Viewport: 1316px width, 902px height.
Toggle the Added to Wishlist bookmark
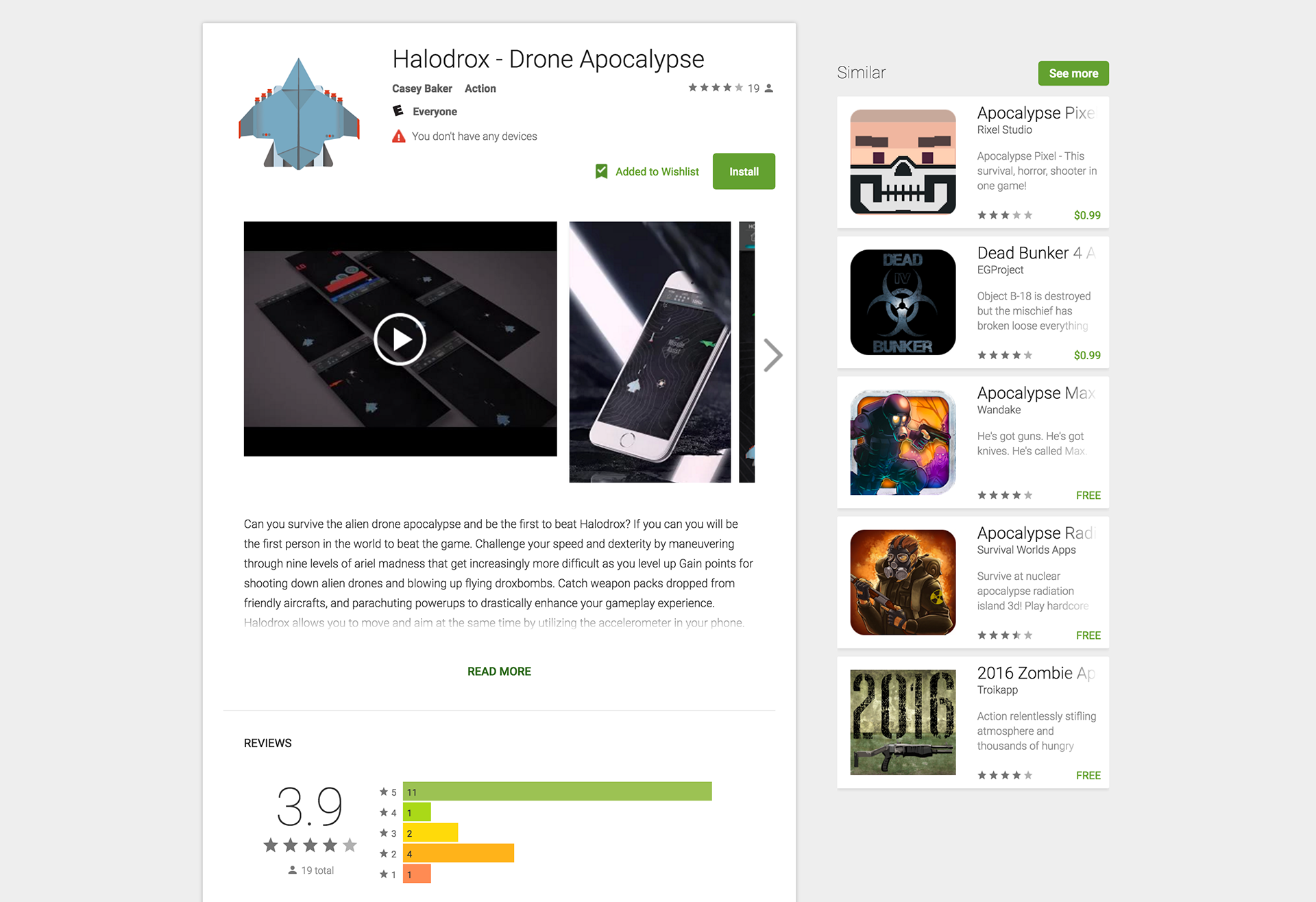601,171
